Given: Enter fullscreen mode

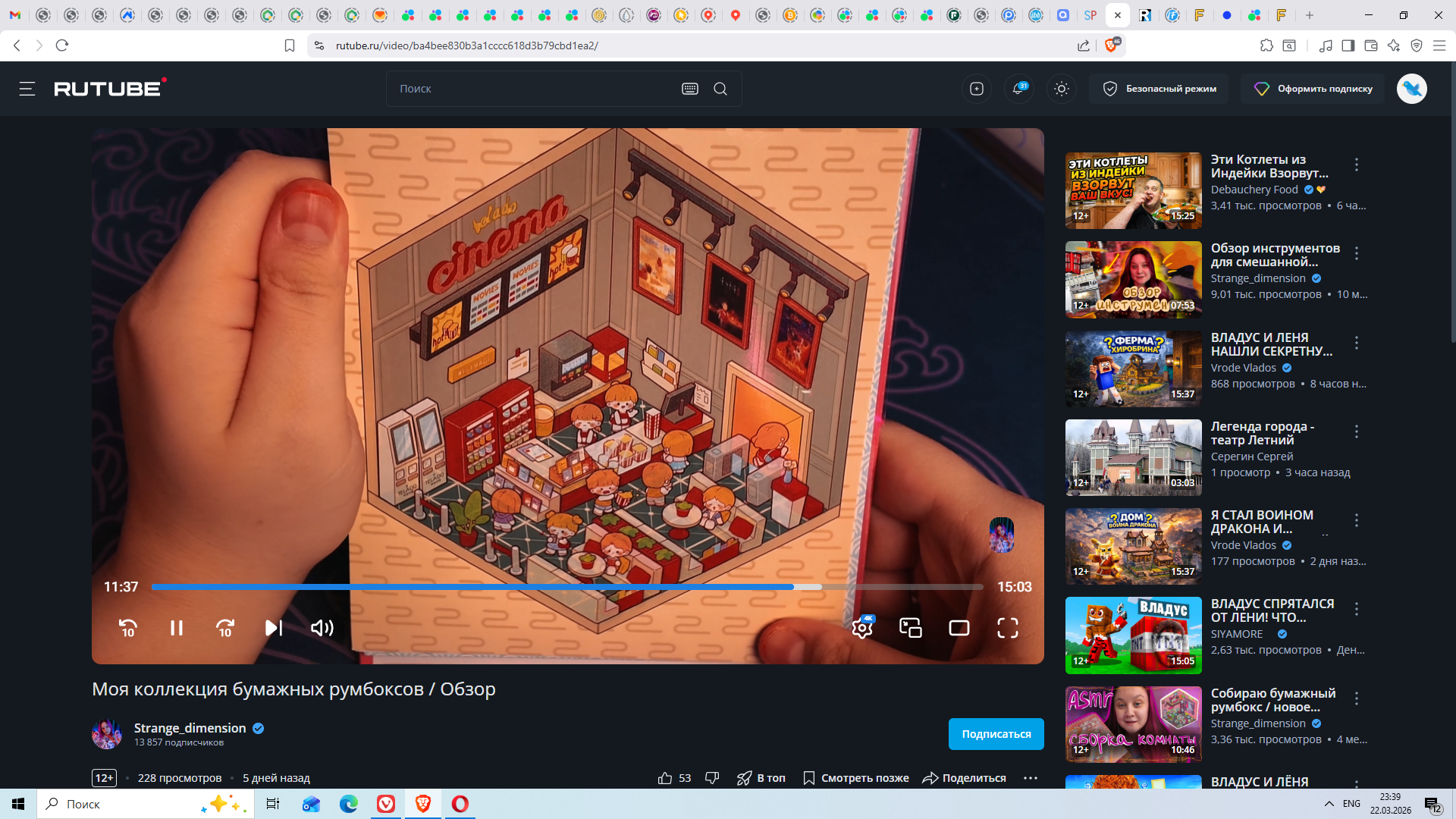Looking at the screenshot, I should coord(1008,628).
